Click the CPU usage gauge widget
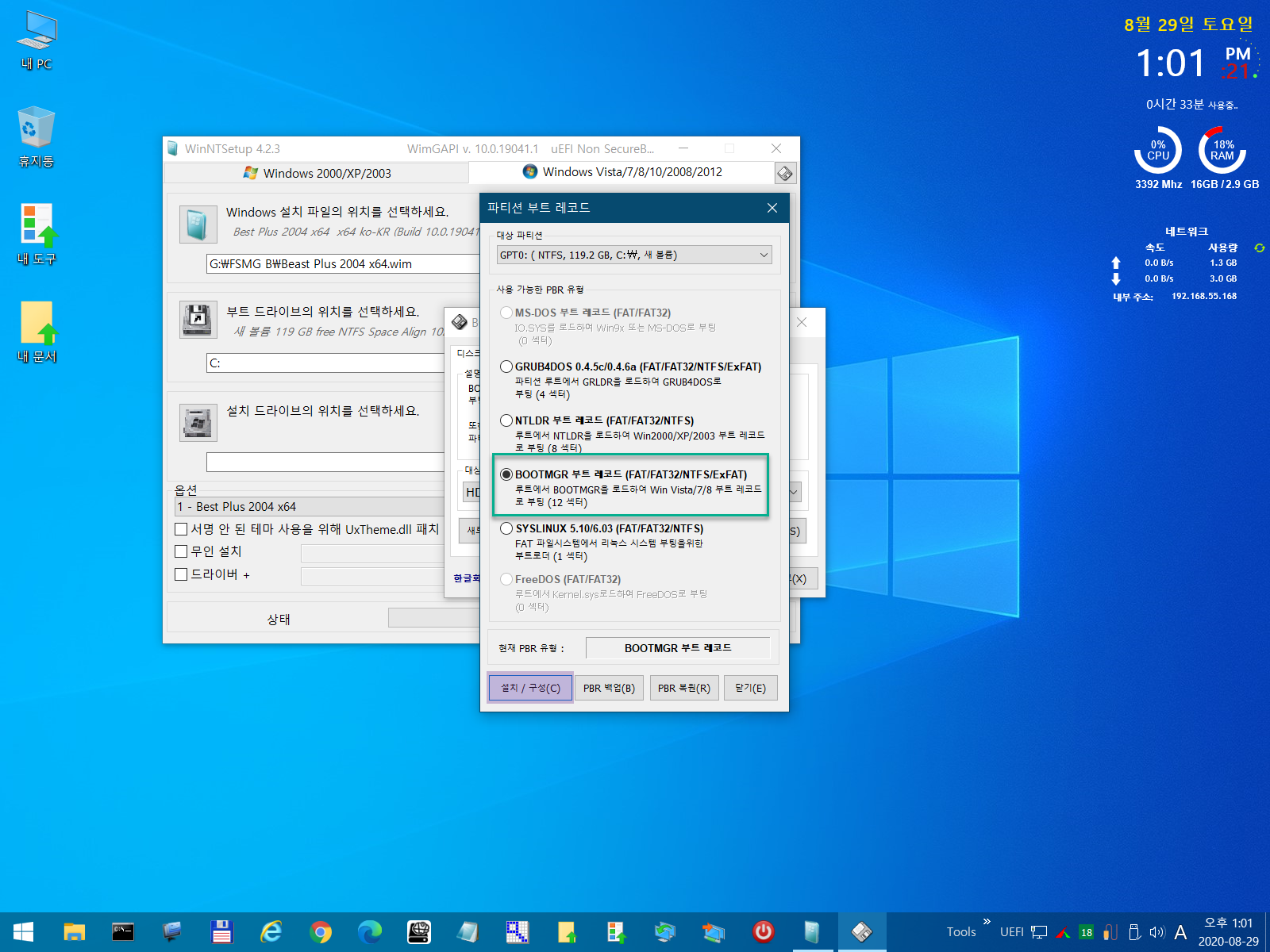Screen dimensions: 1270x952 1158,150
